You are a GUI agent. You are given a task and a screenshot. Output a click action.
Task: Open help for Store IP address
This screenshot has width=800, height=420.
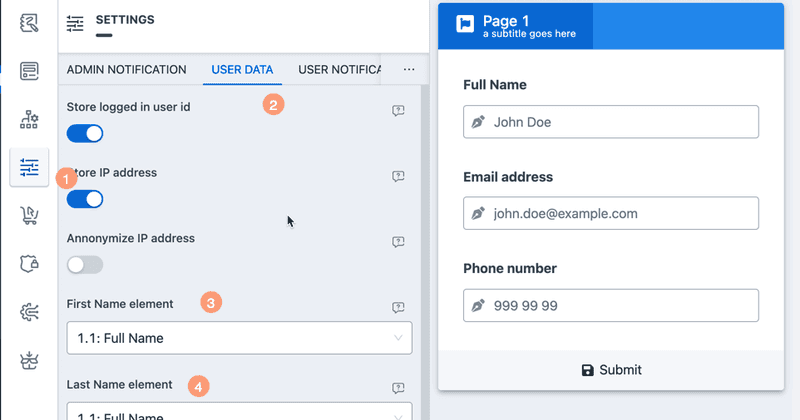(398, 176)
